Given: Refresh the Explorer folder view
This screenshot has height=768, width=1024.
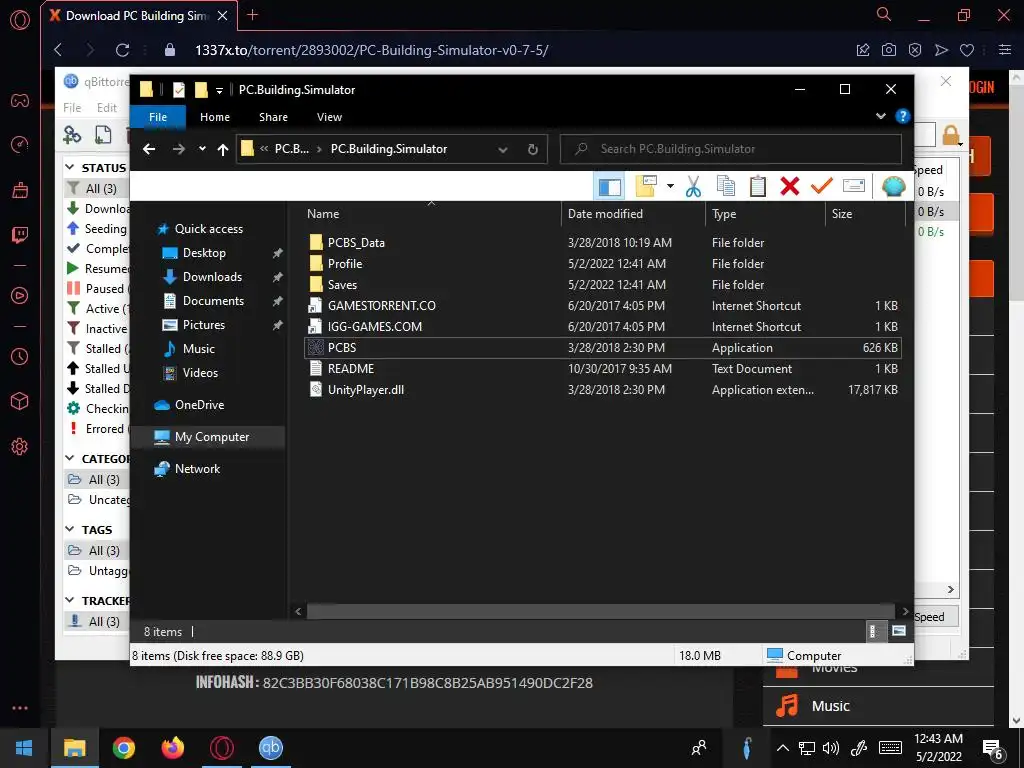Looking at the screenshot, I should click(x=532, y=150).
